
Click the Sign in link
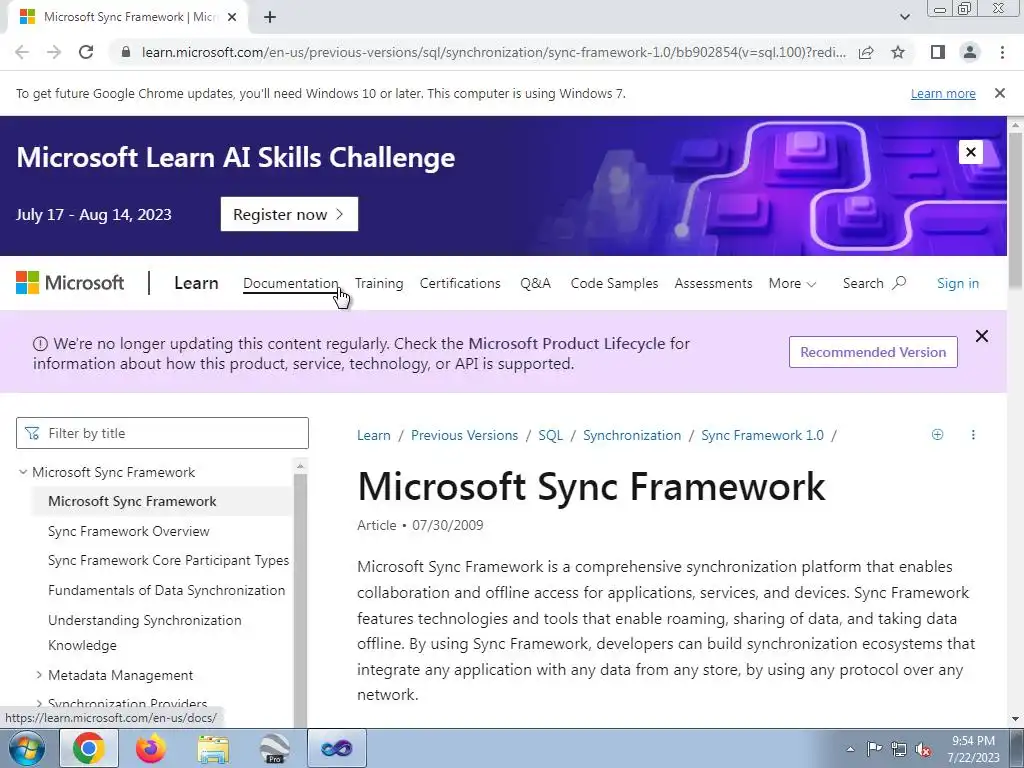tap(957, 283)
